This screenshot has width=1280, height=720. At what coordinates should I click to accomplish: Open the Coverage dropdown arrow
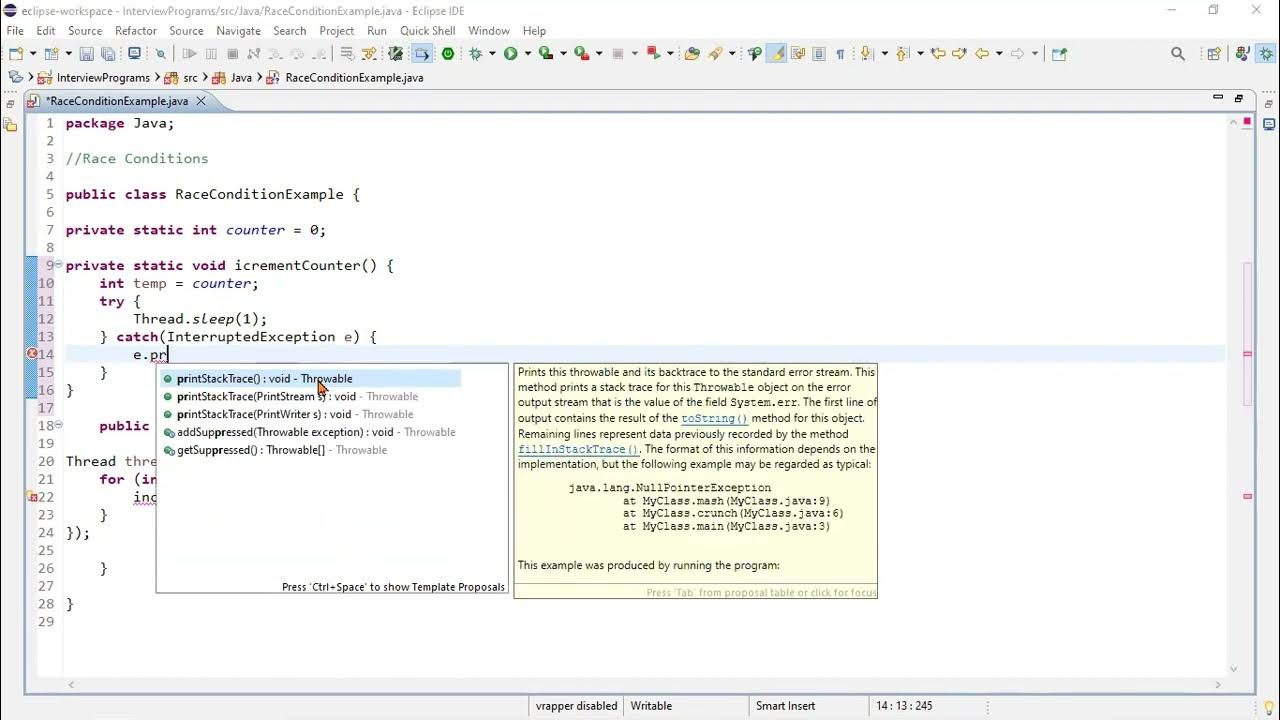tap(563, 54)
